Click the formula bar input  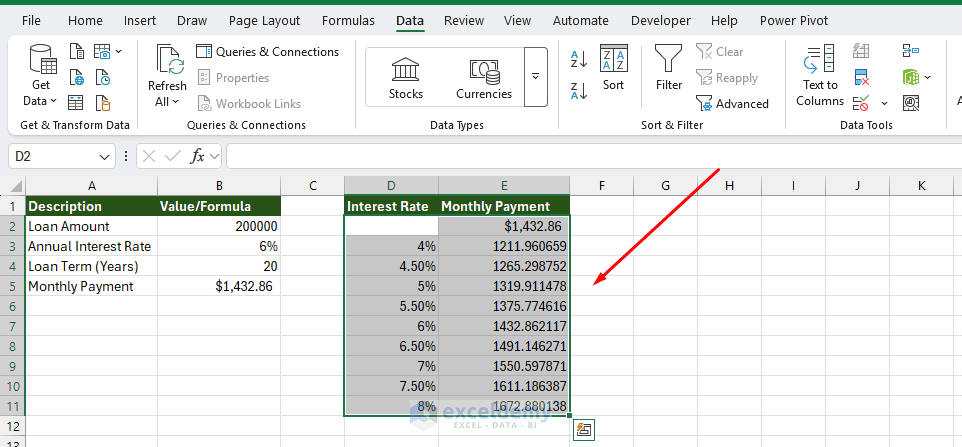pos(594,156)
